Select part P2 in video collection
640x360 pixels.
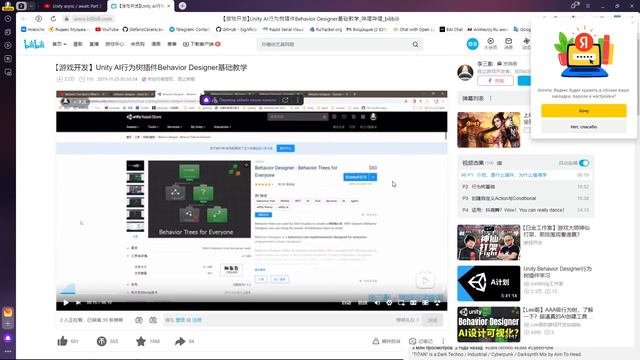click(525, 187)
